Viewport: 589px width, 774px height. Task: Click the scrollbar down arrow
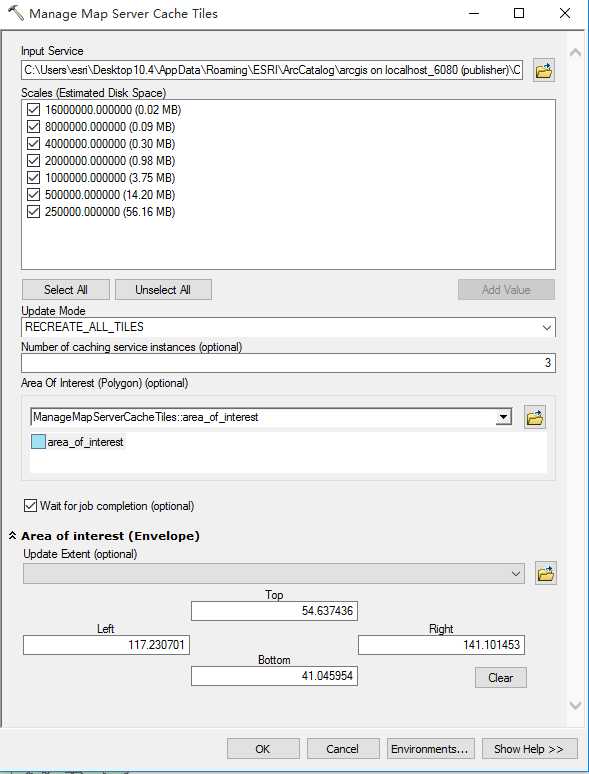coord(575,706)
